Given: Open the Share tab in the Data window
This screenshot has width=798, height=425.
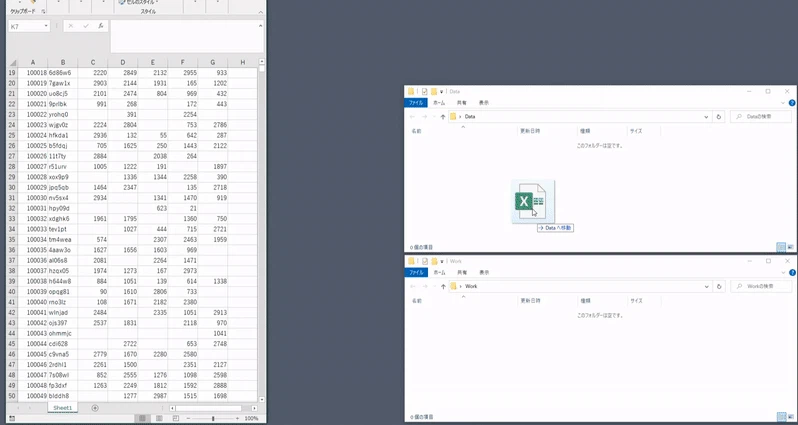Looking at the screenshot, I should pyautogui.click(x=462, y=103).
